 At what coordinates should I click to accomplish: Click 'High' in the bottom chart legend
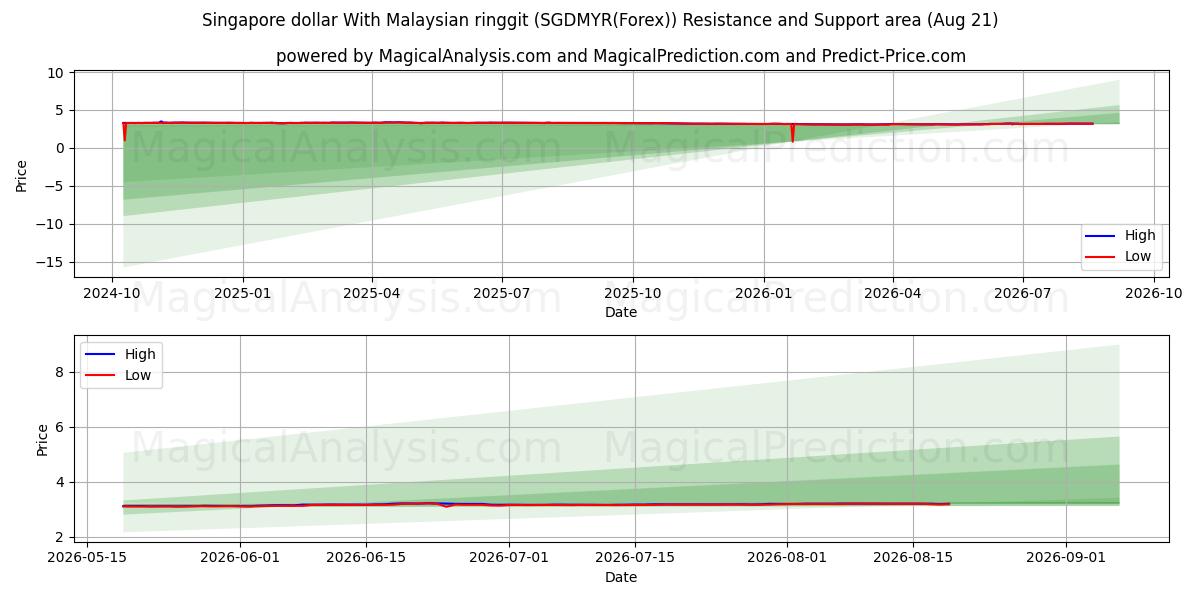pos(140,354)
